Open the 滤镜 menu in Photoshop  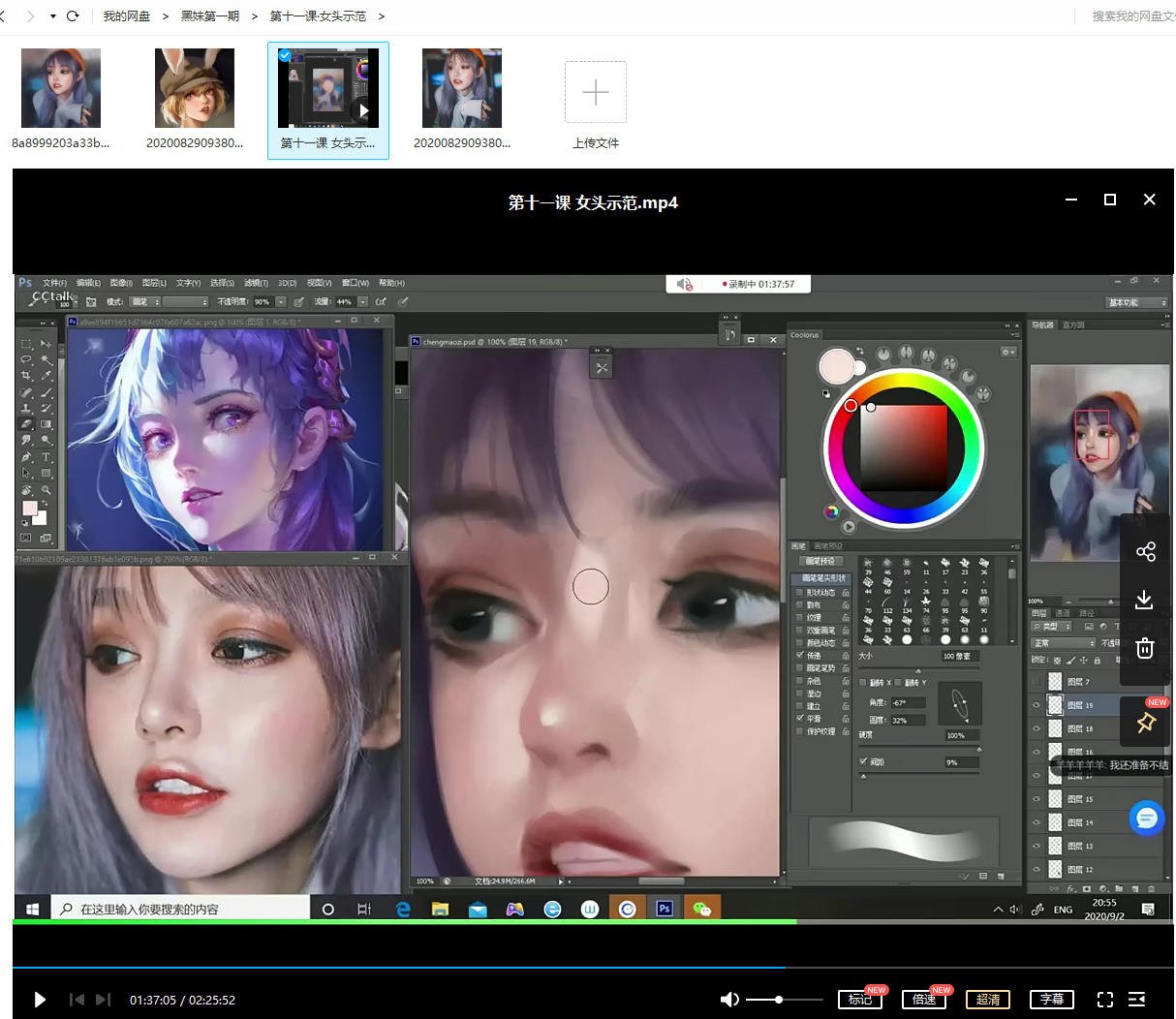point(257,282)
